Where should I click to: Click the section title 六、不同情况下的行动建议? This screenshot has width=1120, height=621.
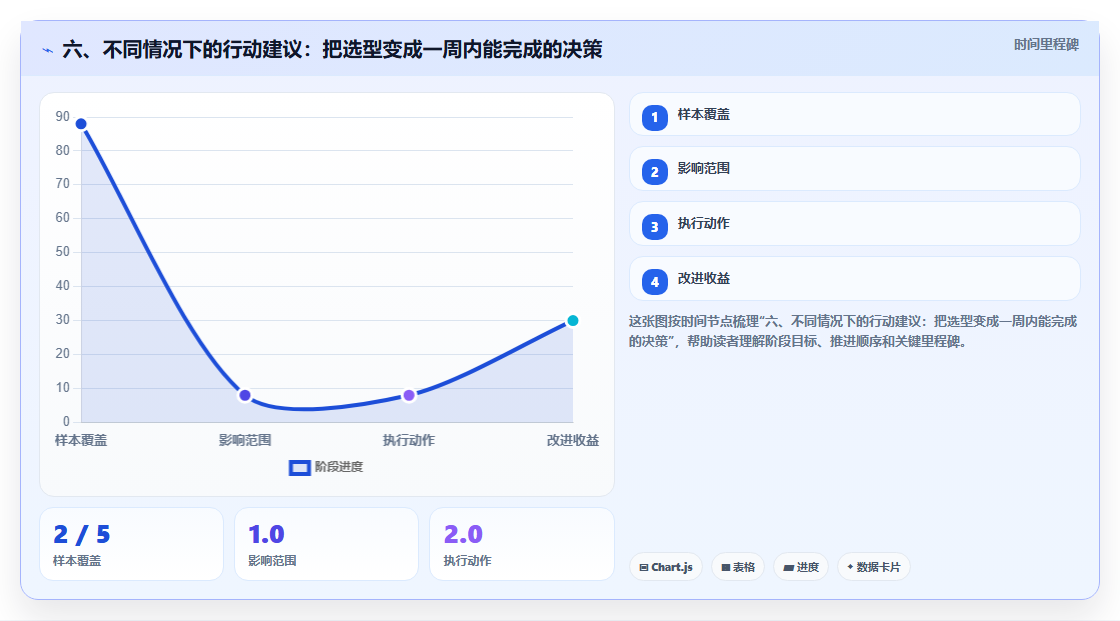(332, 49)
